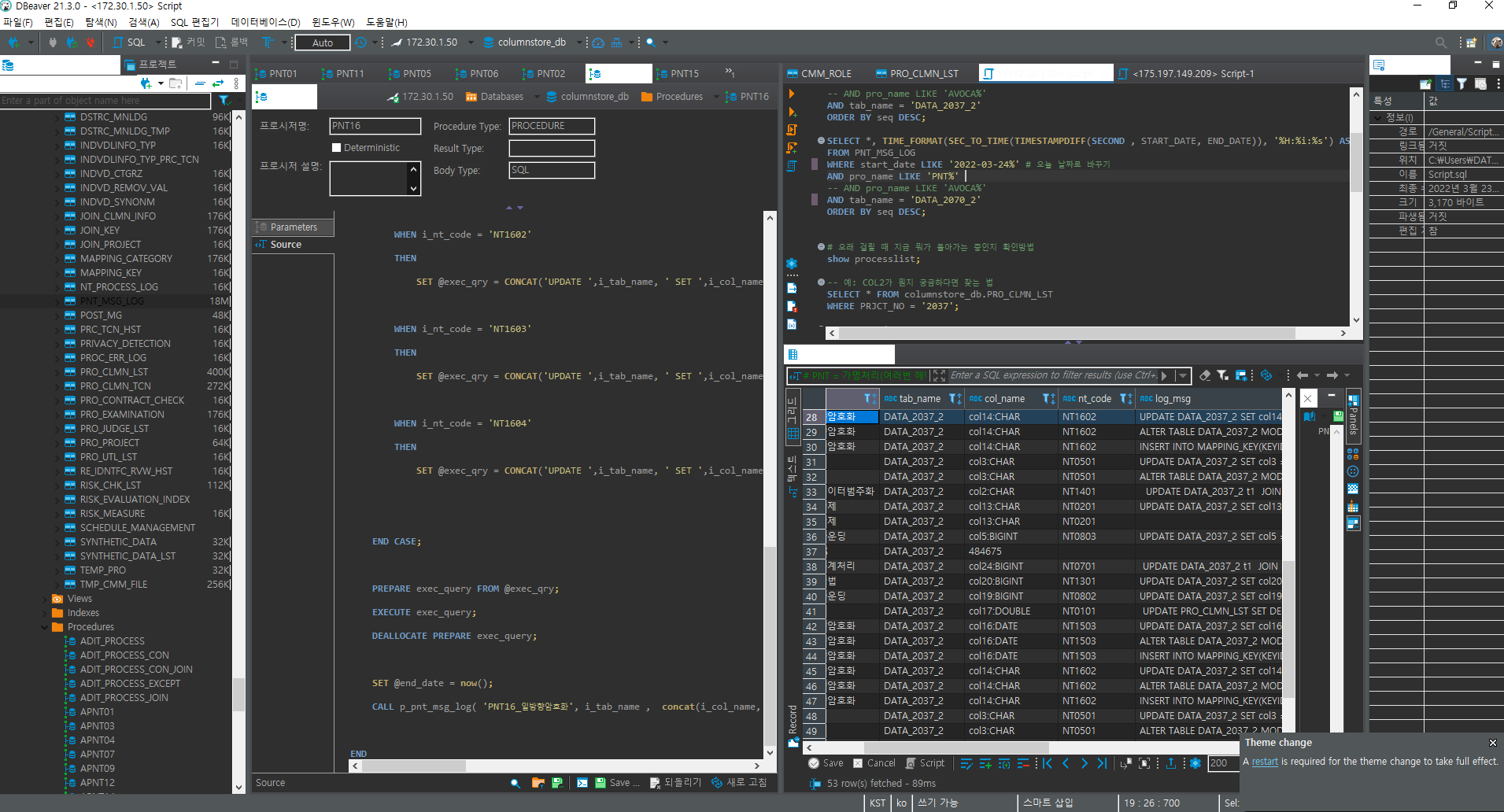Switch to the CMM_ROLE editor tab

click(819, 74)
